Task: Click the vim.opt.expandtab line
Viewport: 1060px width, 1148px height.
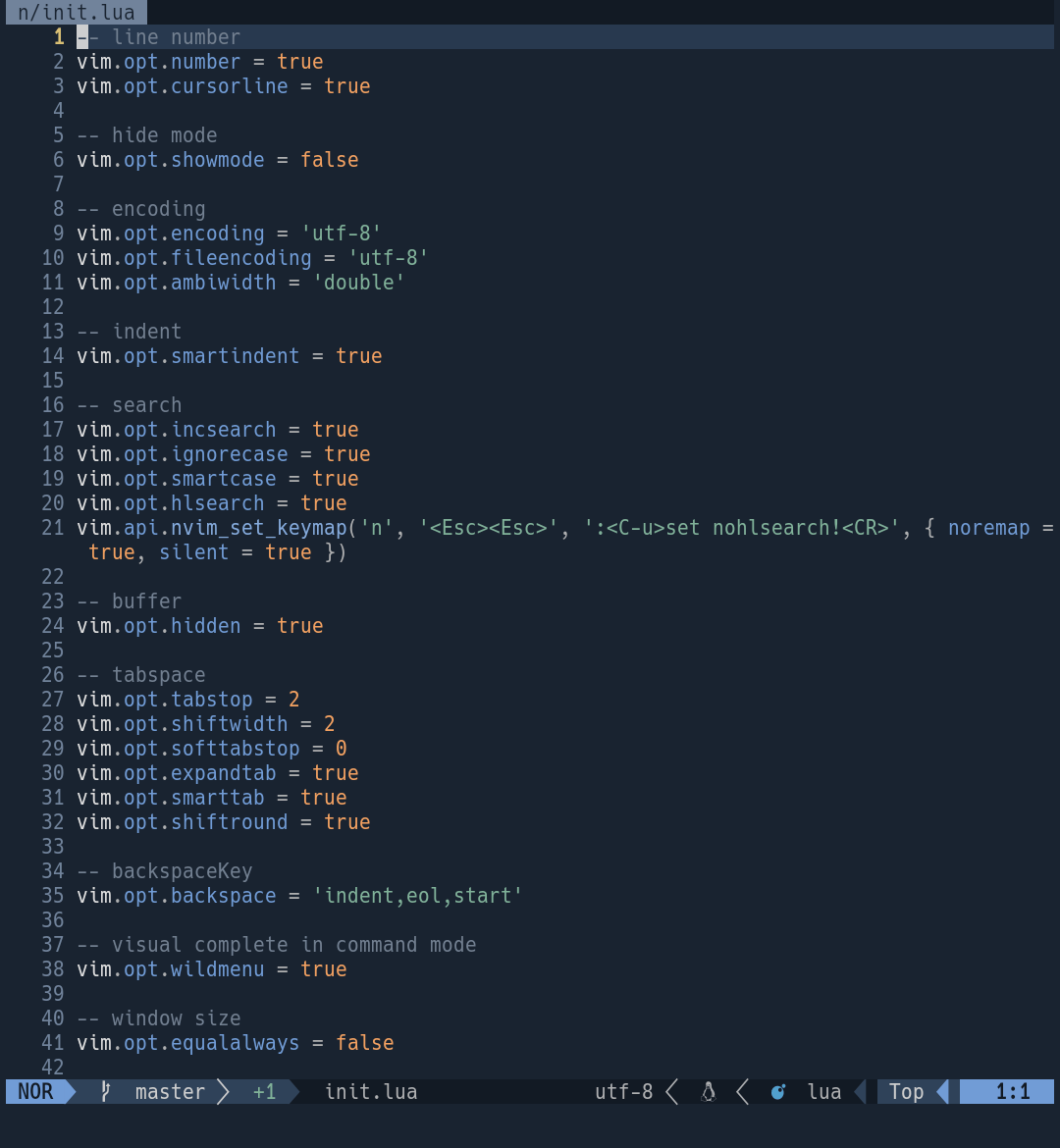Action: pos(218,773)
